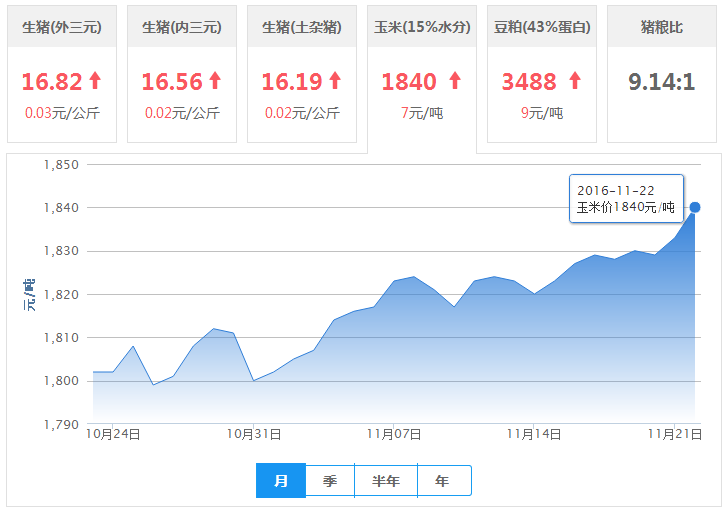Select the 生猪(土杂猪) price tab
Image resolution: width=726 pixels, height=511 pixels.
coord(302,74)
